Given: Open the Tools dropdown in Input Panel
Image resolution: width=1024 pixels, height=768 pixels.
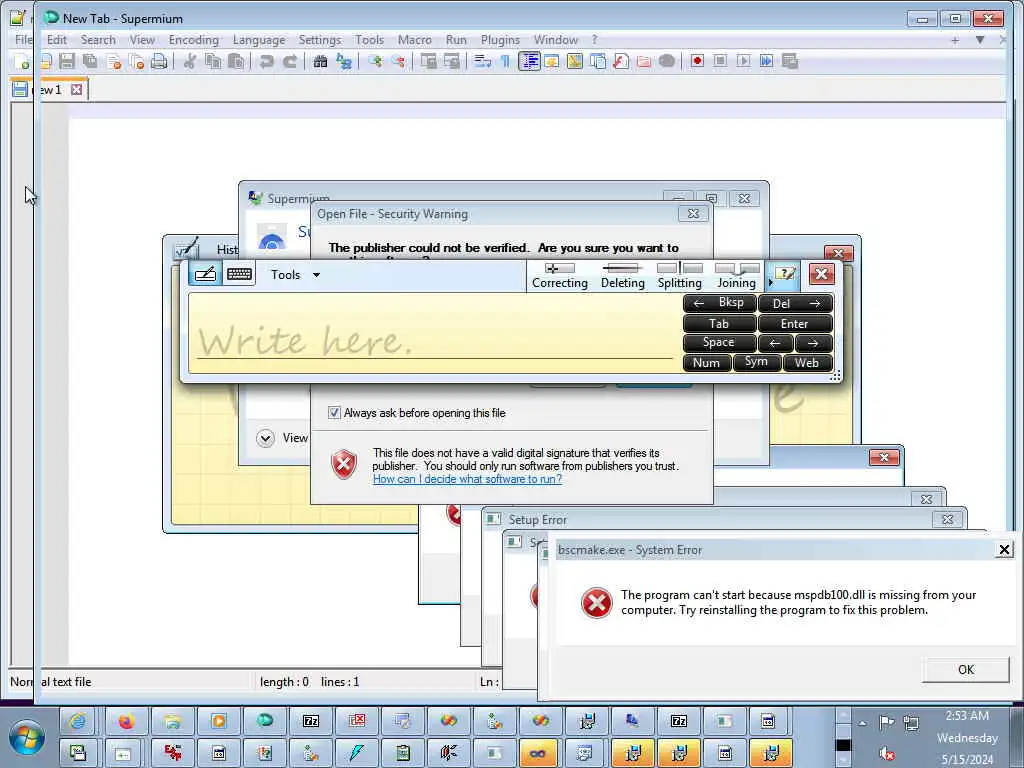Looking at the screenshot, I should click(295, 275).
